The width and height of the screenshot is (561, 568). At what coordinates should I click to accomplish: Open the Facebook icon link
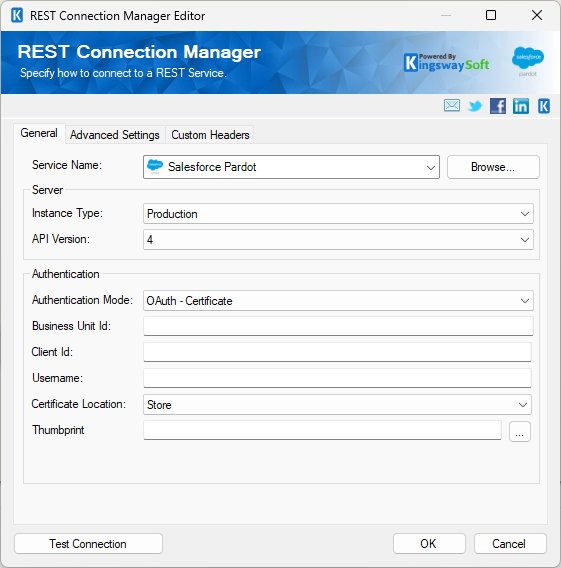(x=498, y=106)
